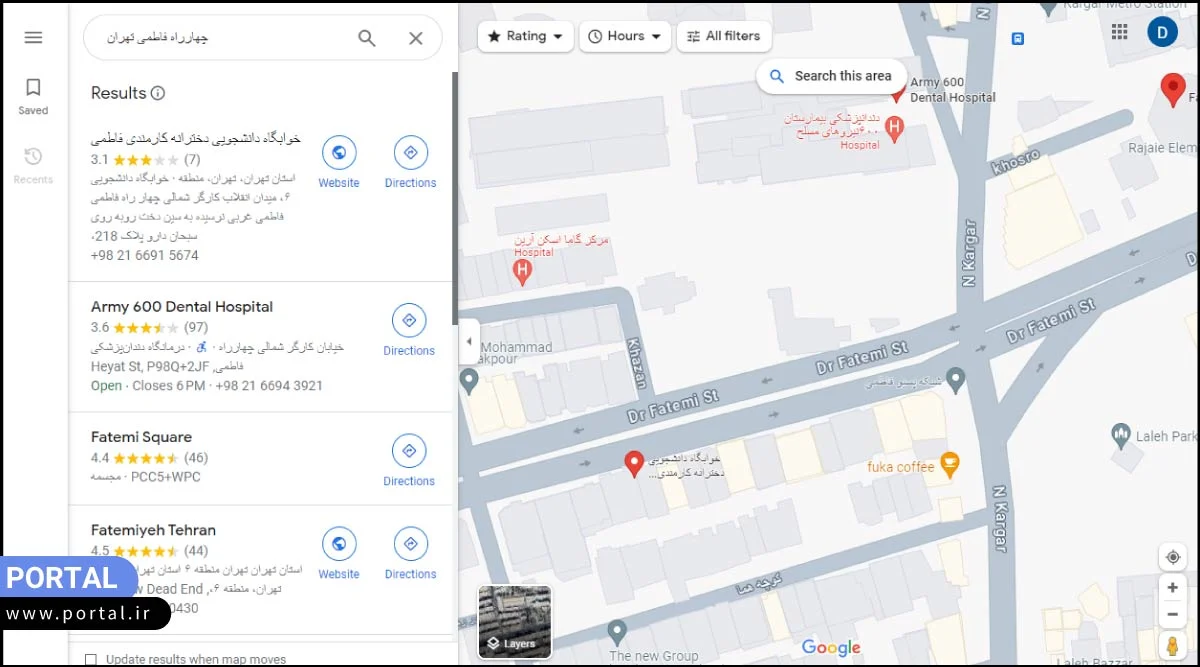The height and width of the screenshot is (667, 1200).
Task: Select the Fatemi Square result
Action: point(141,437)
